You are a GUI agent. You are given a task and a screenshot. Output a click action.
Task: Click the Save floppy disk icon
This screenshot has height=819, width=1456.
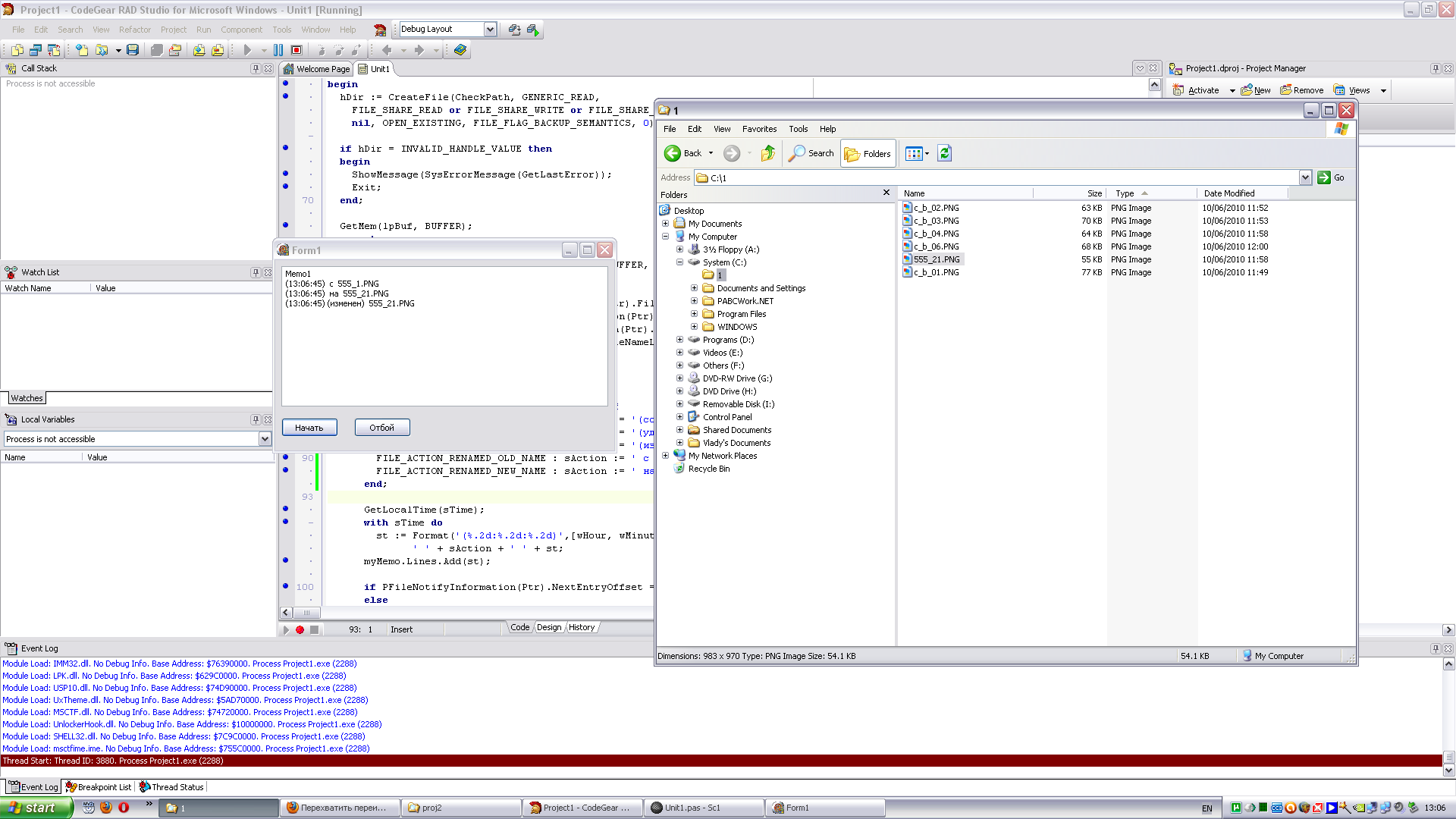(133, 50)
